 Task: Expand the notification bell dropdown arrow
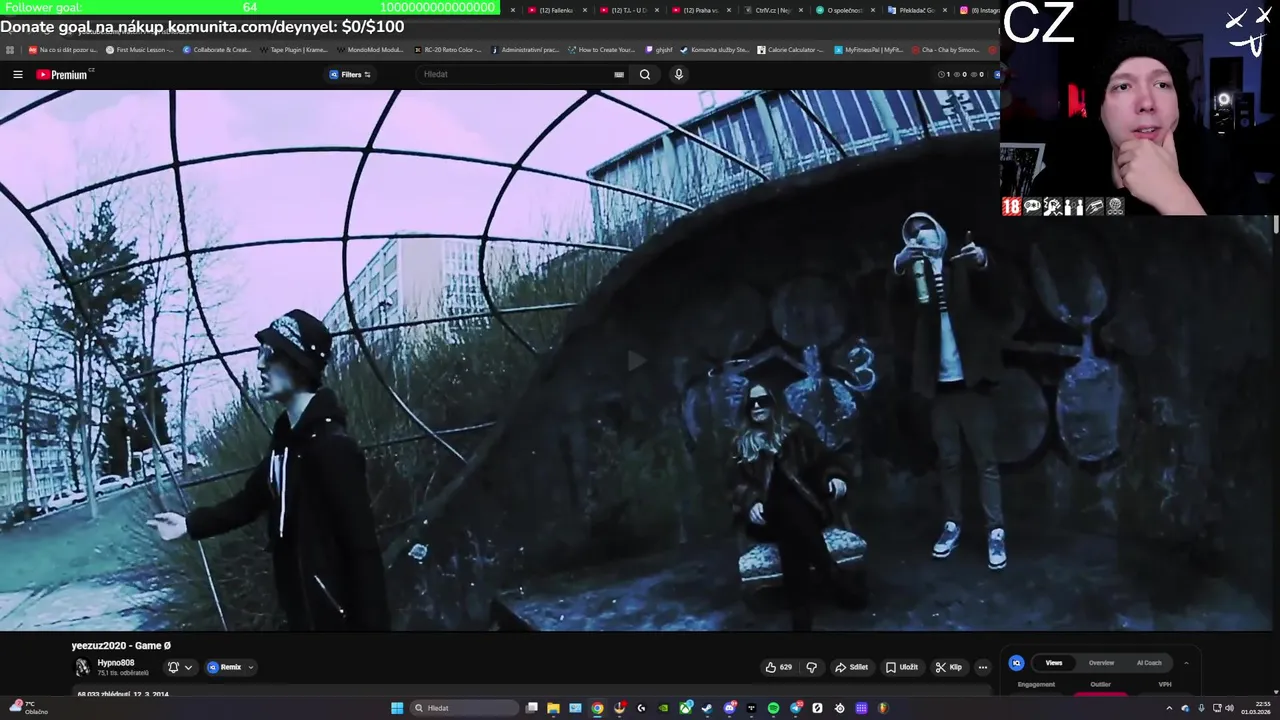pos(188,667)
